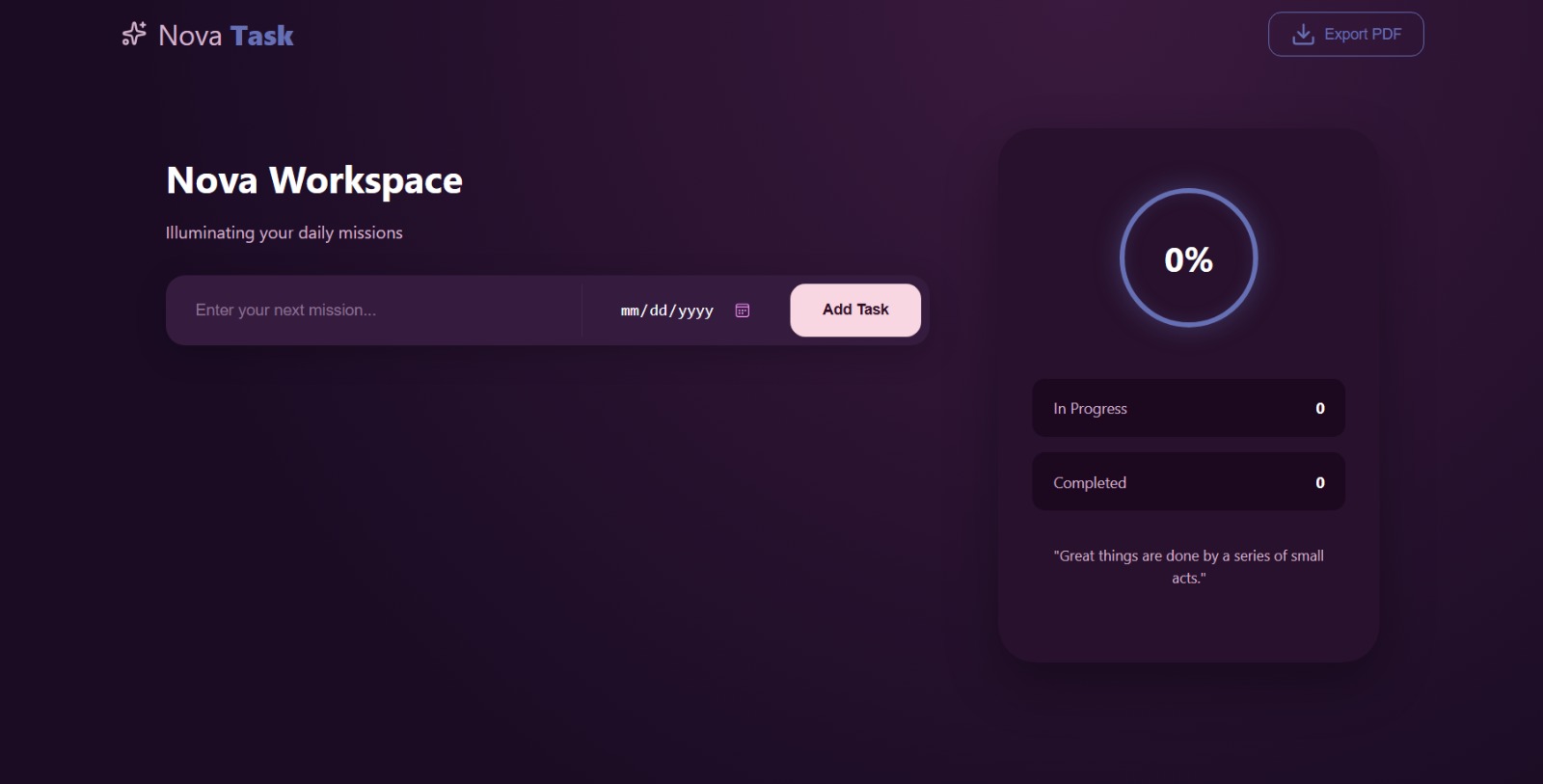Image resolution: width=1543 pixels, height=784 pixels.
Task: Click the Add Task button
Action: tap(855, 310)
